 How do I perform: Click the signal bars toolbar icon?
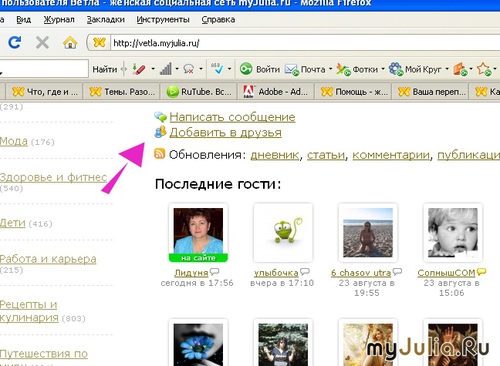pyautogui.click(x=165, y=69)
